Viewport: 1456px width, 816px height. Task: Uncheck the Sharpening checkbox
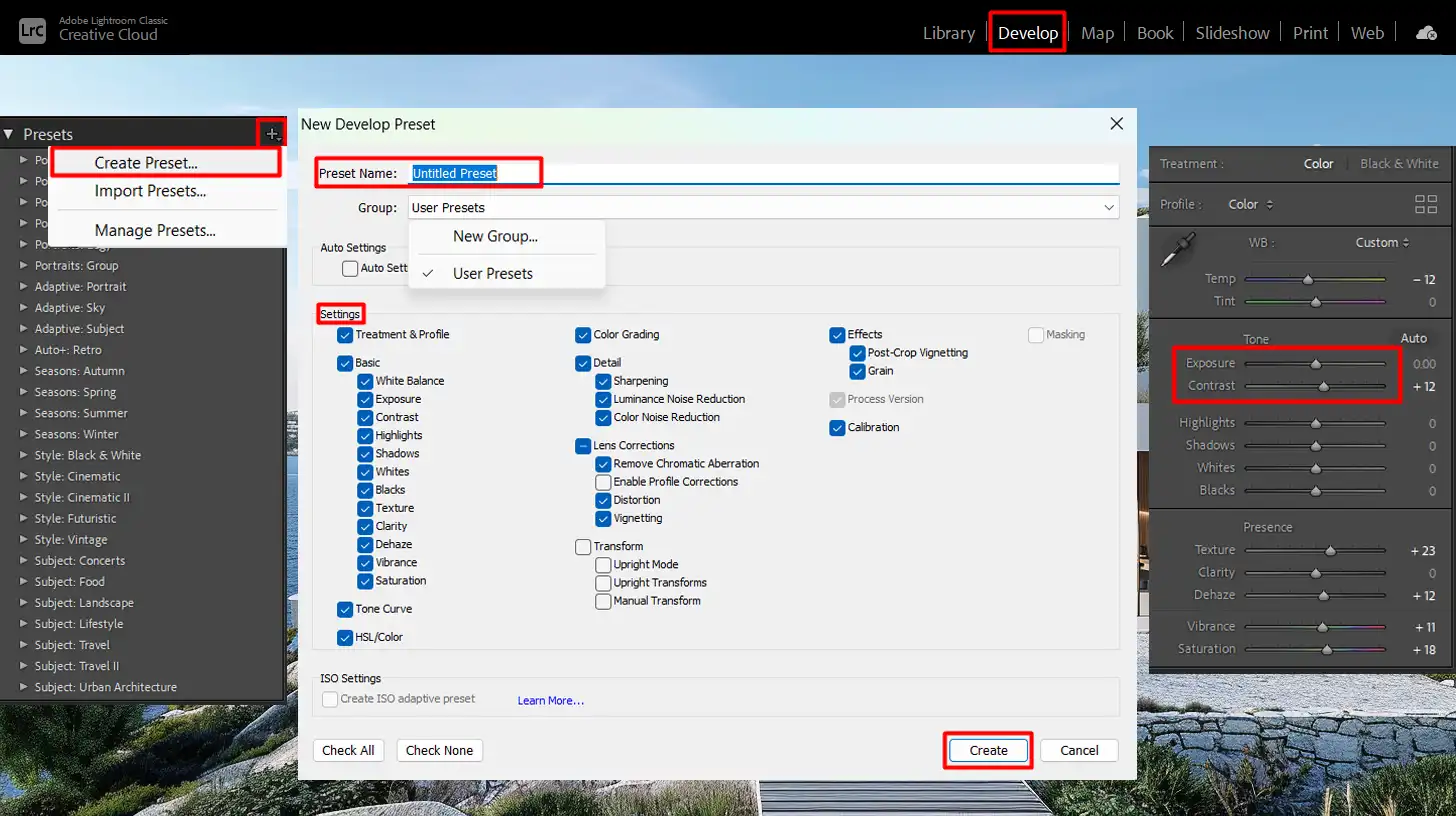point(603,381)
